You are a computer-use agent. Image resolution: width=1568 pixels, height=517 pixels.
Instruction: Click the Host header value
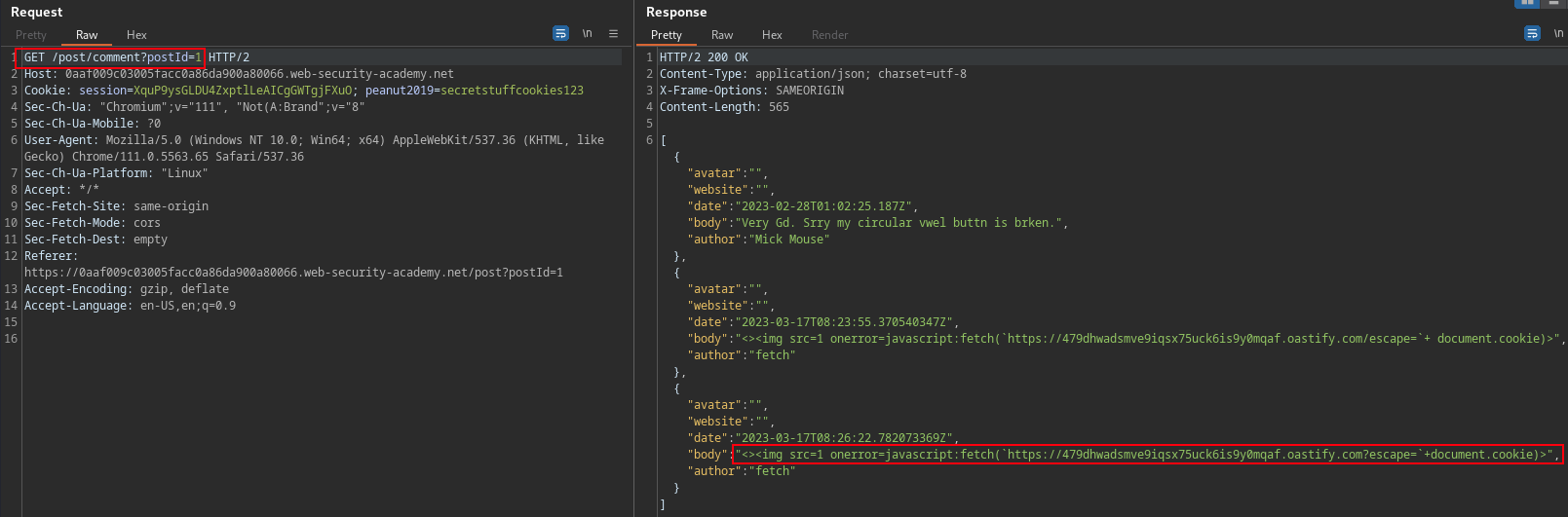click(259, 74)
